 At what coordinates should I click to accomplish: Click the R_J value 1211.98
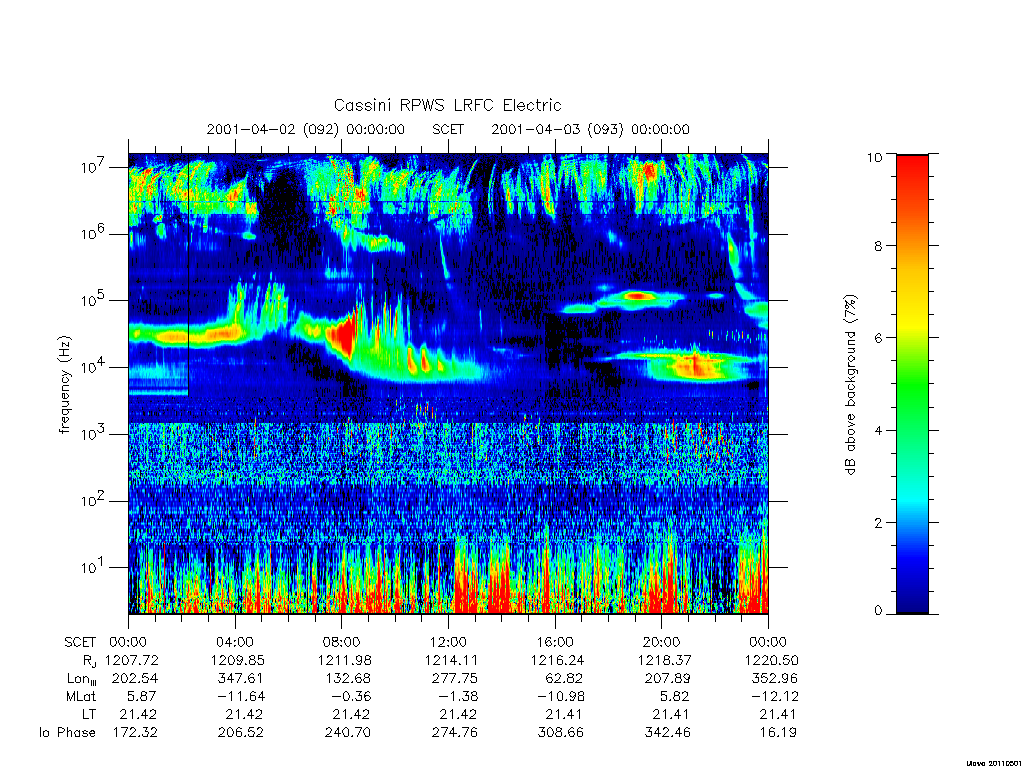click(344, 661)
